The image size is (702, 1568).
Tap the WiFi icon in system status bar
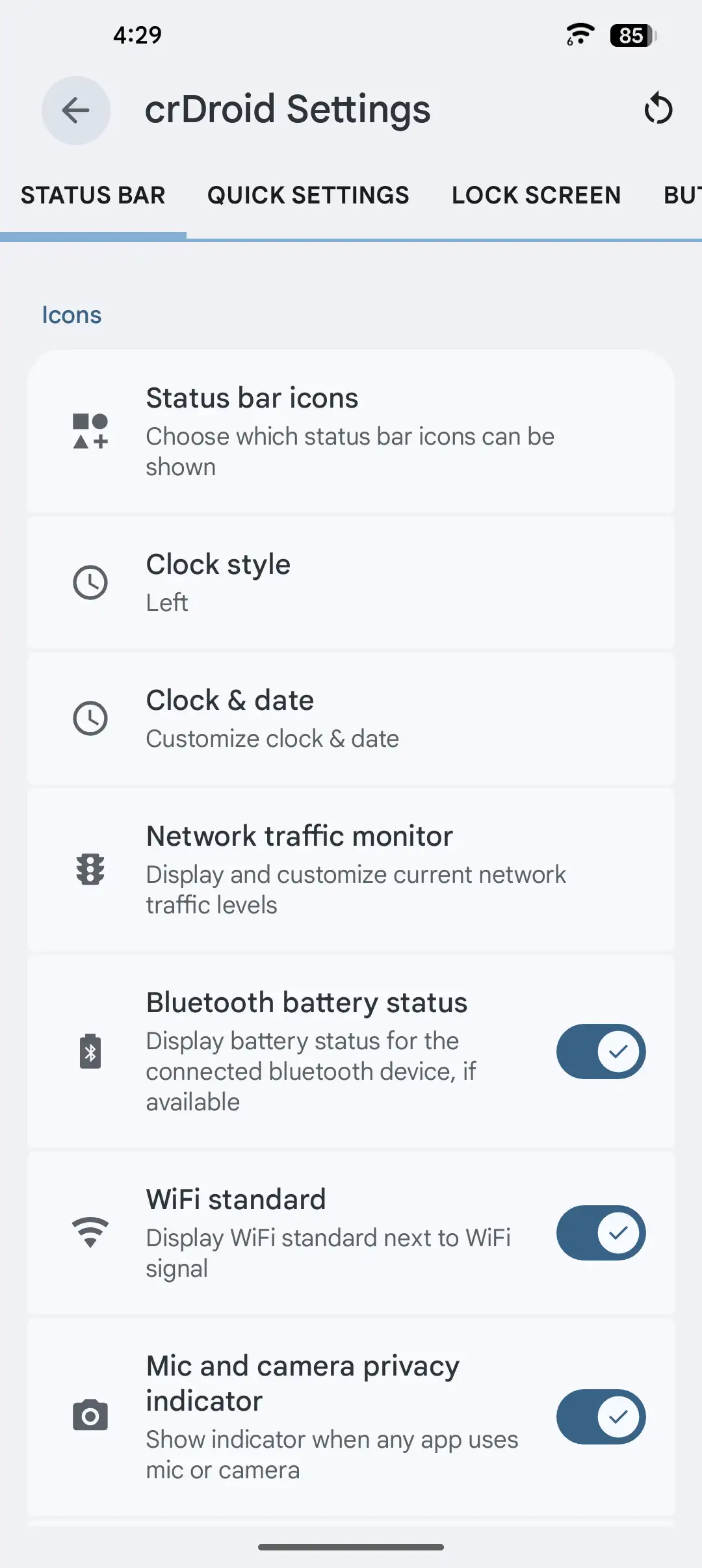pyautogui.click(x=580, y=34)
